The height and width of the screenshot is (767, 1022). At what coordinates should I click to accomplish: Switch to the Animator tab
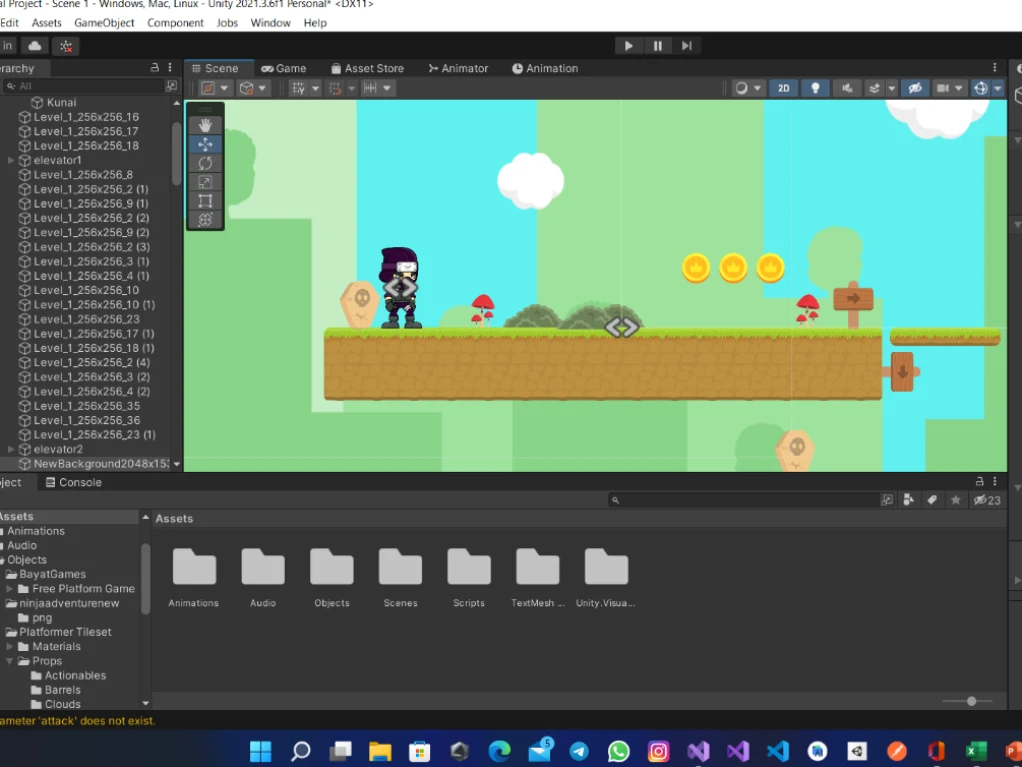tap(458, 68)
